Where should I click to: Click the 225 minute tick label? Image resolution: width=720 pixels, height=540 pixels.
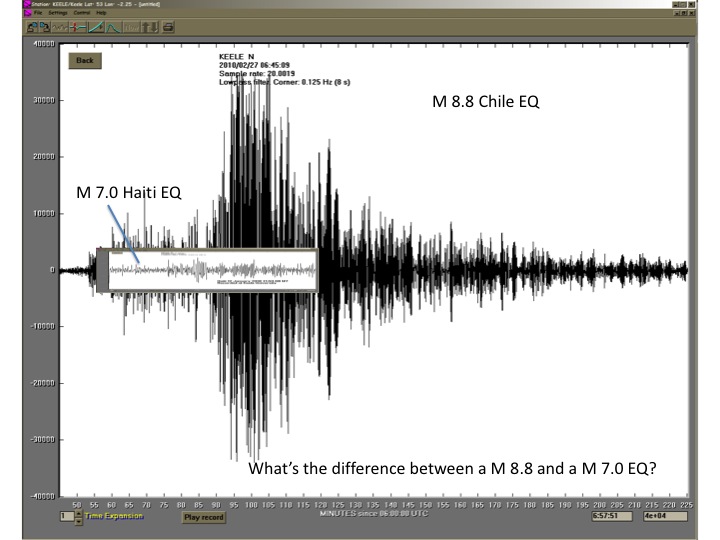tap(686, 505)
